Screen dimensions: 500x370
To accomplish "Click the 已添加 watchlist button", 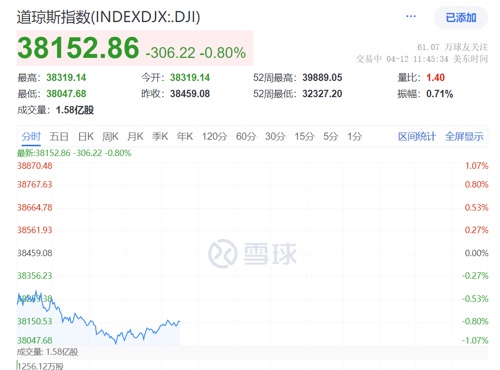I will click(461, 17).
